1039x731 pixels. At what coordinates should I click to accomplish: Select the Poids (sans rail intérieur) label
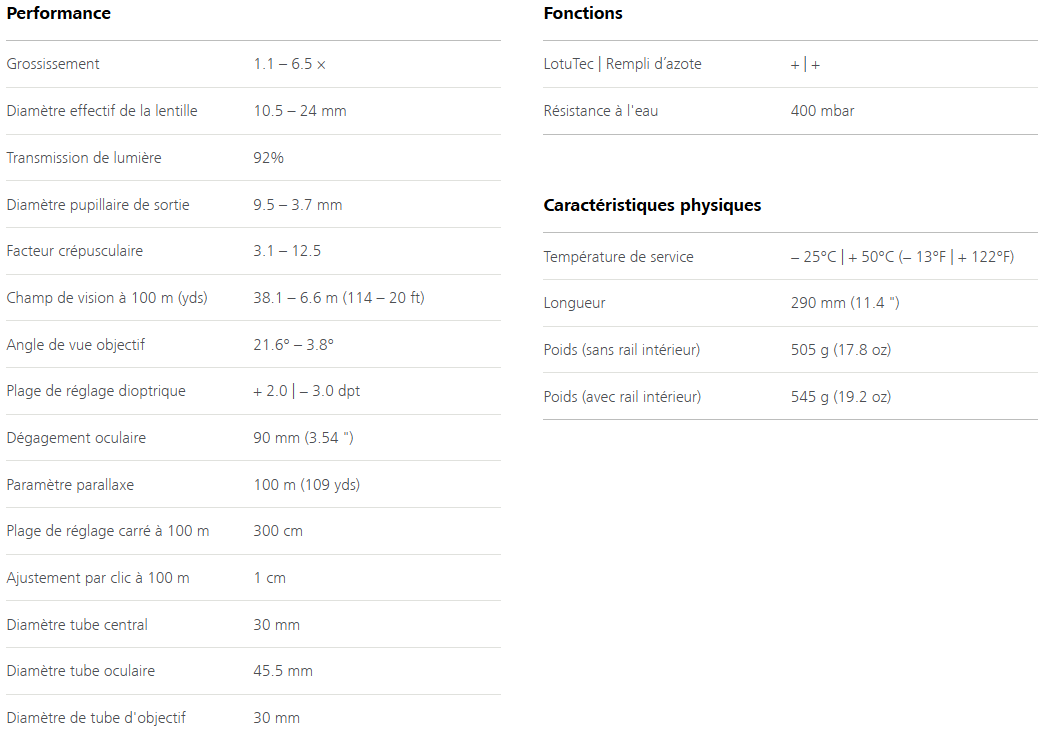click(x=622, y=350)
